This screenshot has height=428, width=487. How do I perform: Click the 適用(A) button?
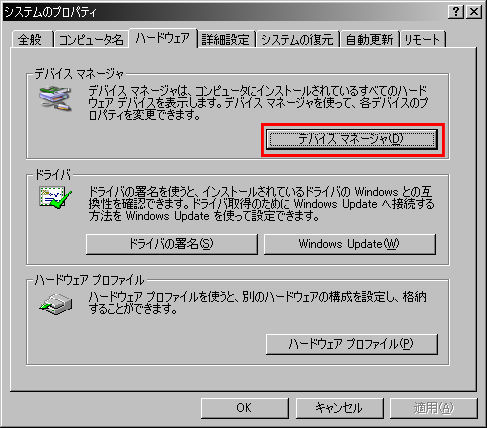pyautogui.click(x=434, y=408)
